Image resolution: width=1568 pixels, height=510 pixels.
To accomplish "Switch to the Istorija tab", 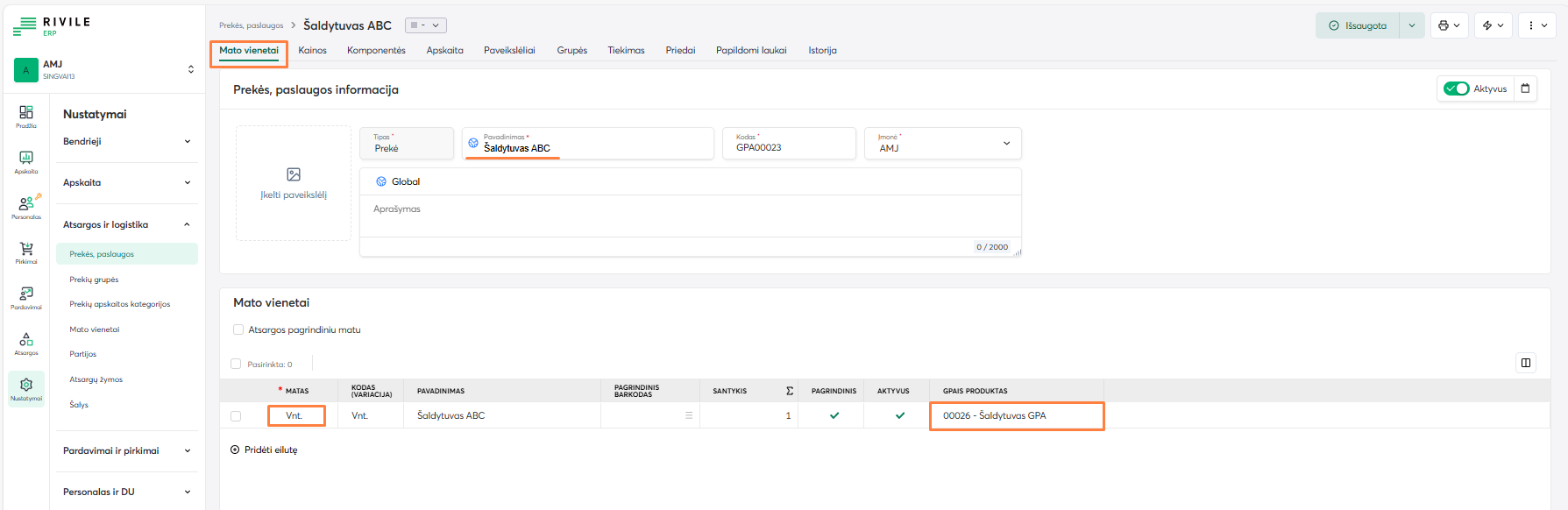I will tap(822, 51).
